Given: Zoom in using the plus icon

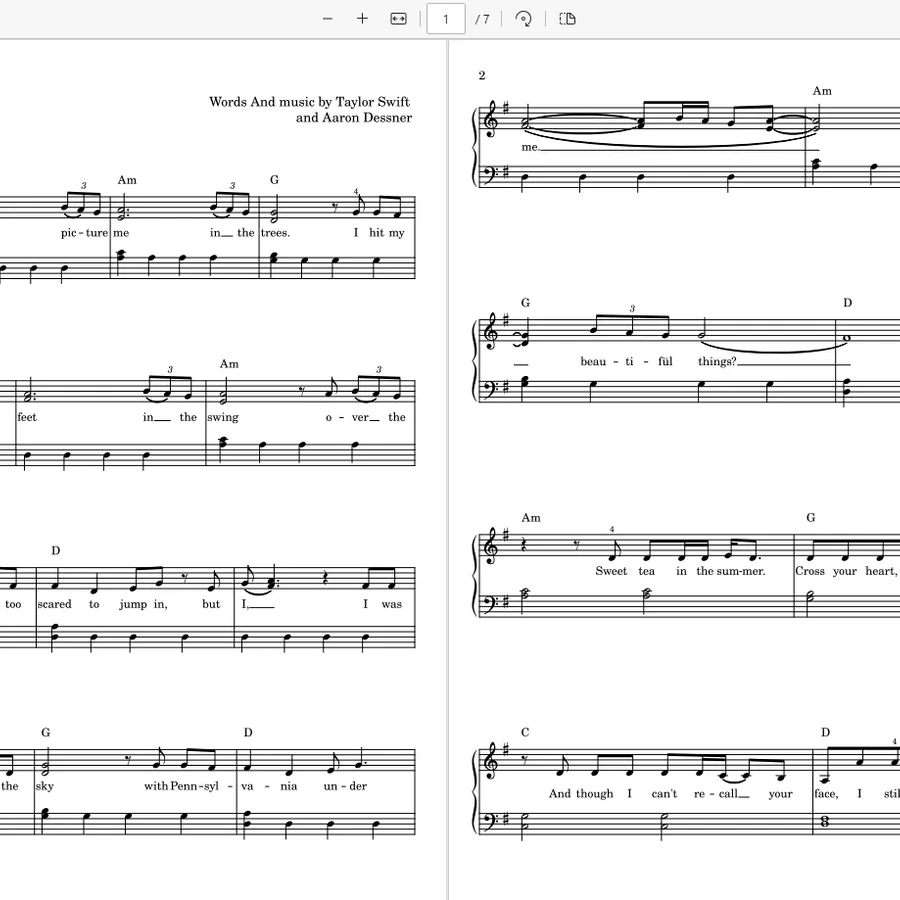Looking at the screenshot, I should pyautogui.click(x=362, y=19).
